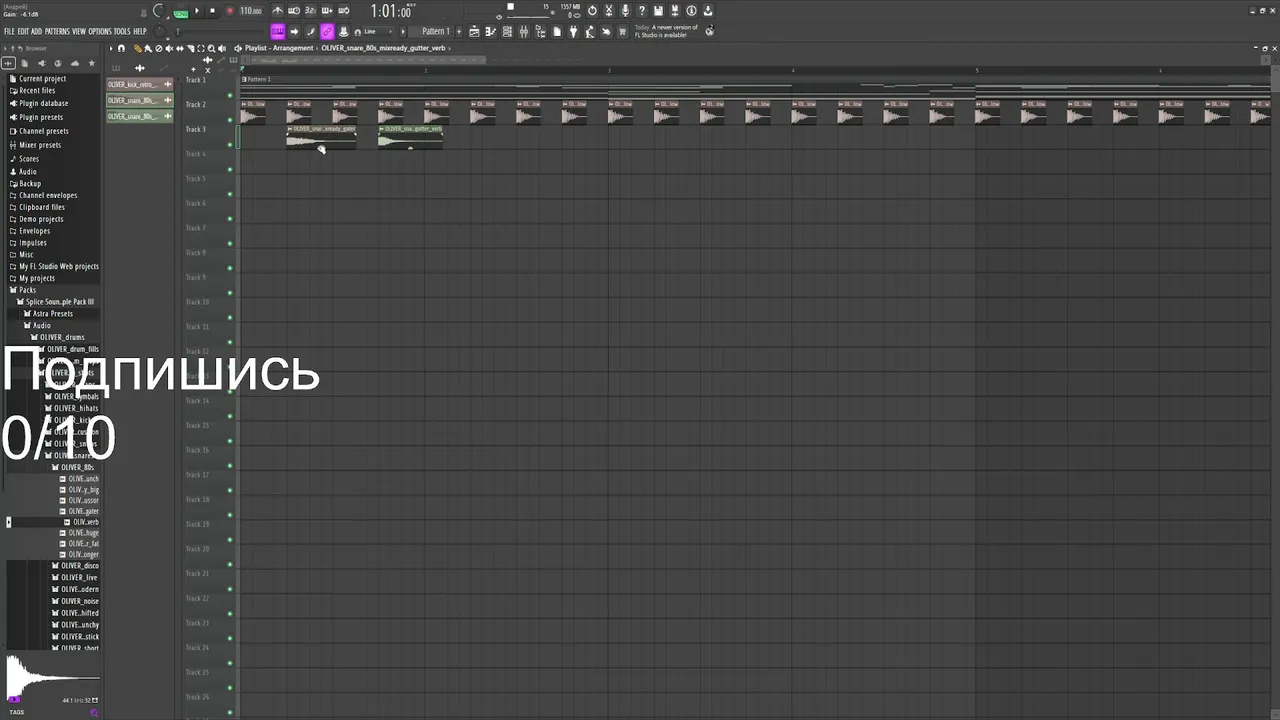
Task: Select the Browser files tab icon
Action: (24, 63)
